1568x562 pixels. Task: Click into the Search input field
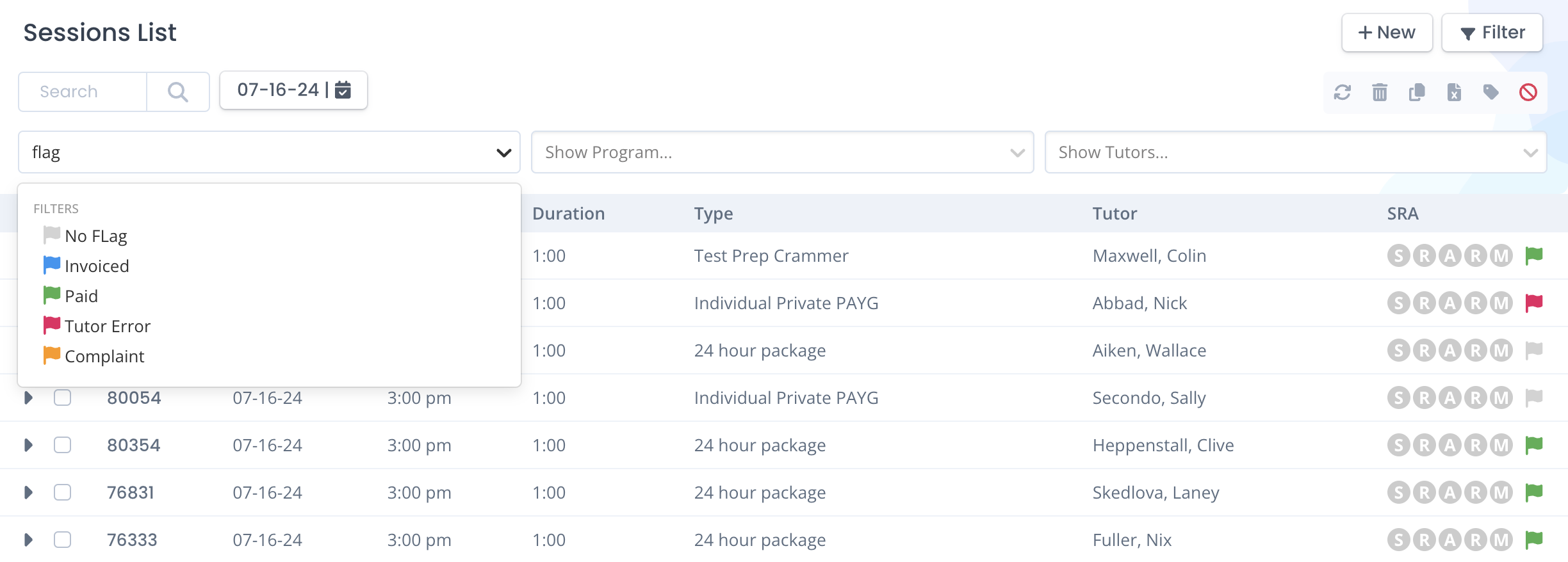(83, 92)
